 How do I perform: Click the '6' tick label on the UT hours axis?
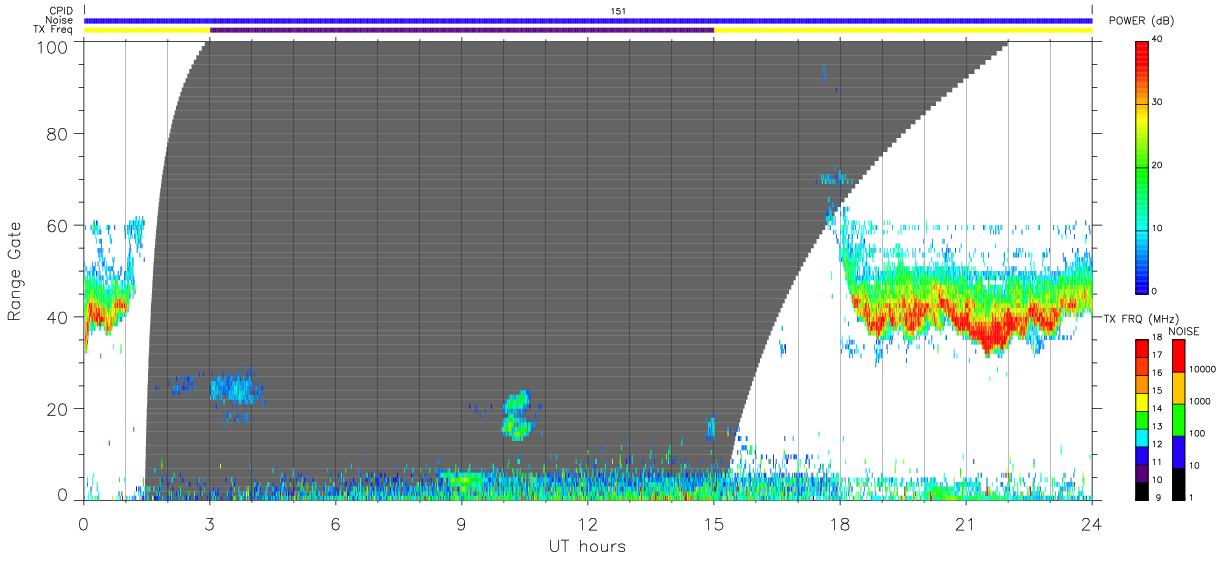(x=336, y=523)
